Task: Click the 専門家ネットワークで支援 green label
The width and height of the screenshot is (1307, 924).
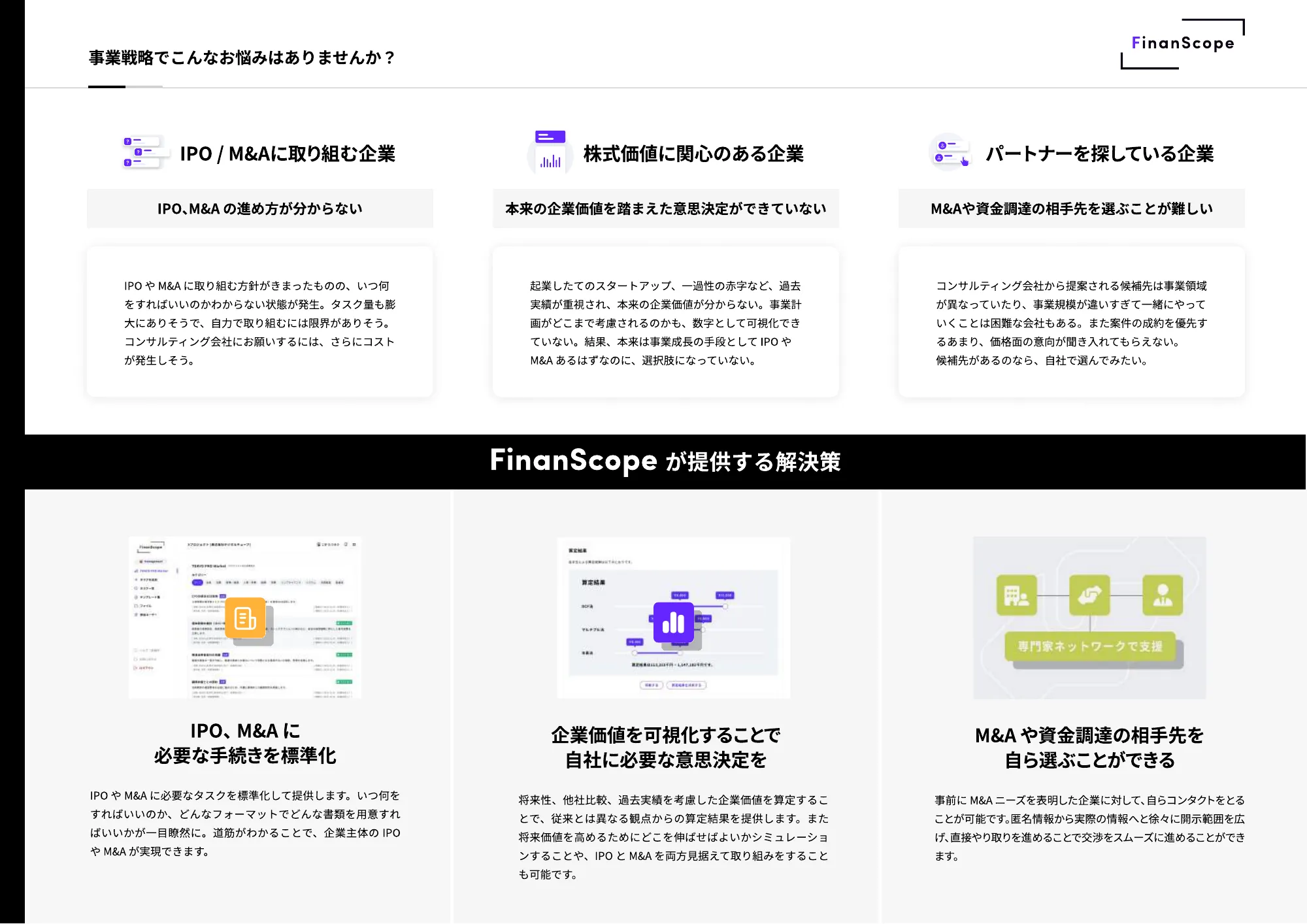Action: (x=1090, y=646)
